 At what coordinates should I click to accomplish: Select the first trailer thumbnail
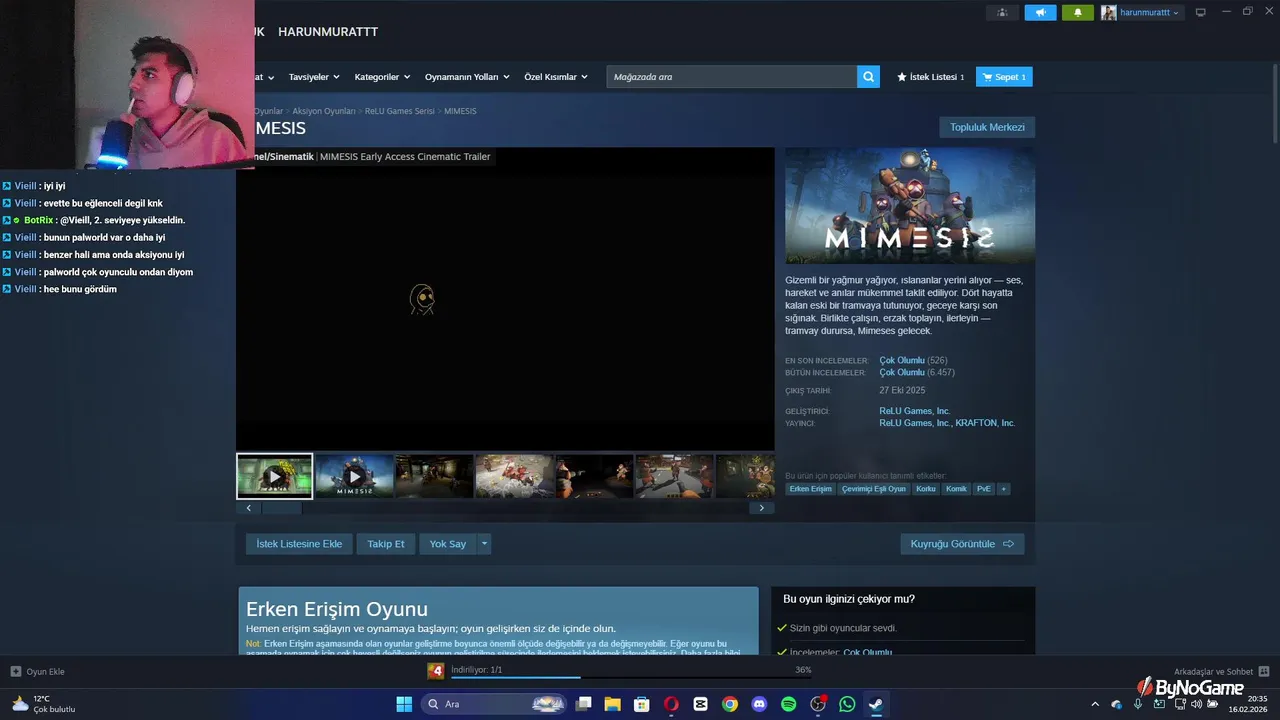point(274,476)
